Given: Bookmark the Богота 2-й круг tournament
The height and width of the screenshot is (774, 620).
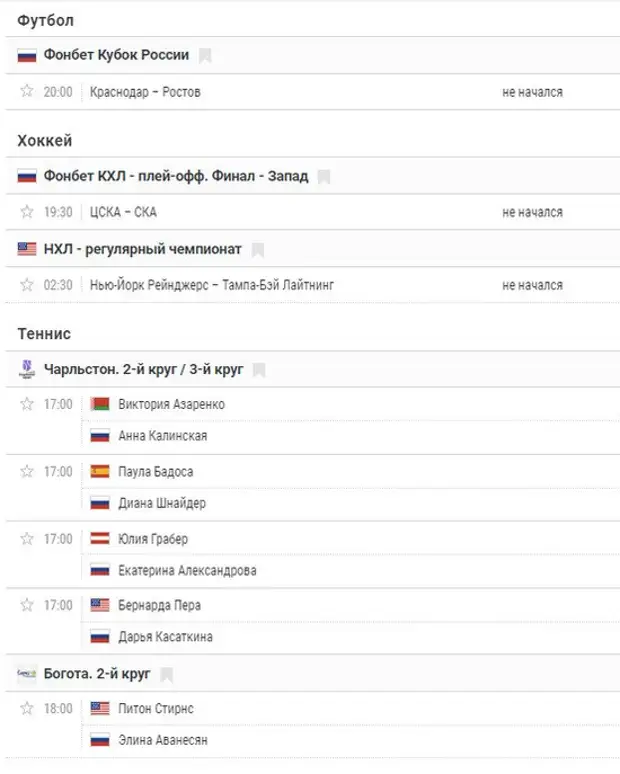Looking at the screenshot, I should click(167, 673).
